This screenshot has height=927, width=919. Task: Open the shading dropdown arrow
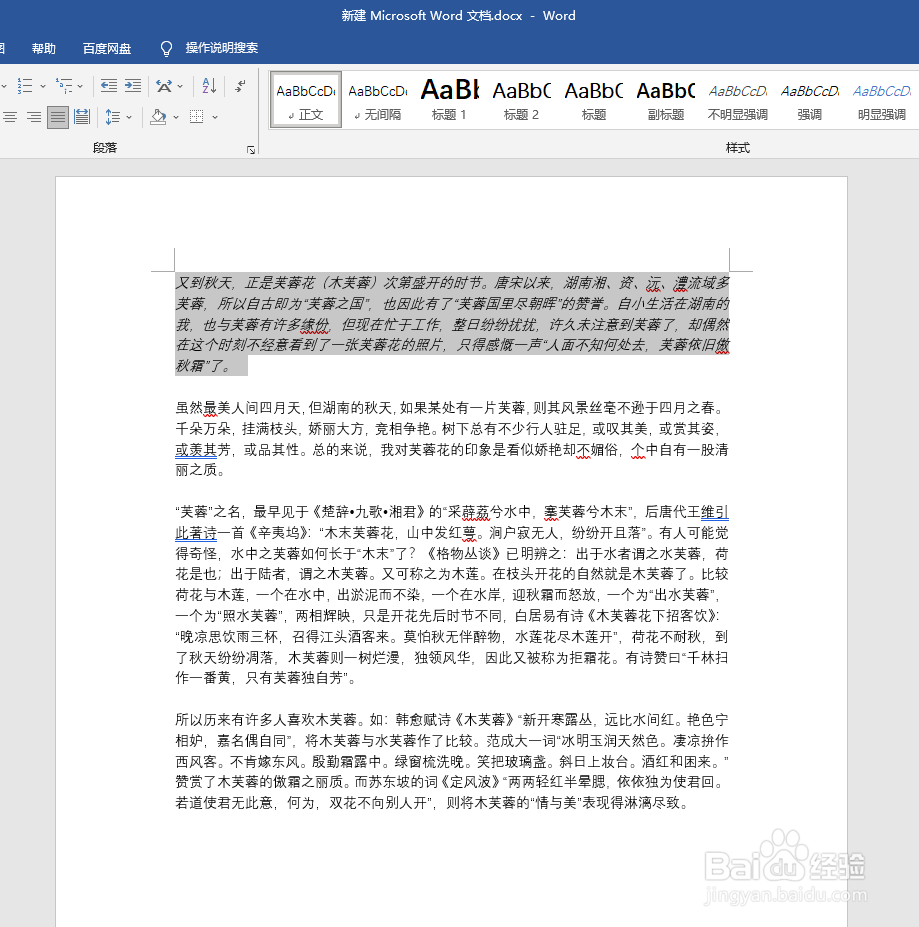point(174,116)
